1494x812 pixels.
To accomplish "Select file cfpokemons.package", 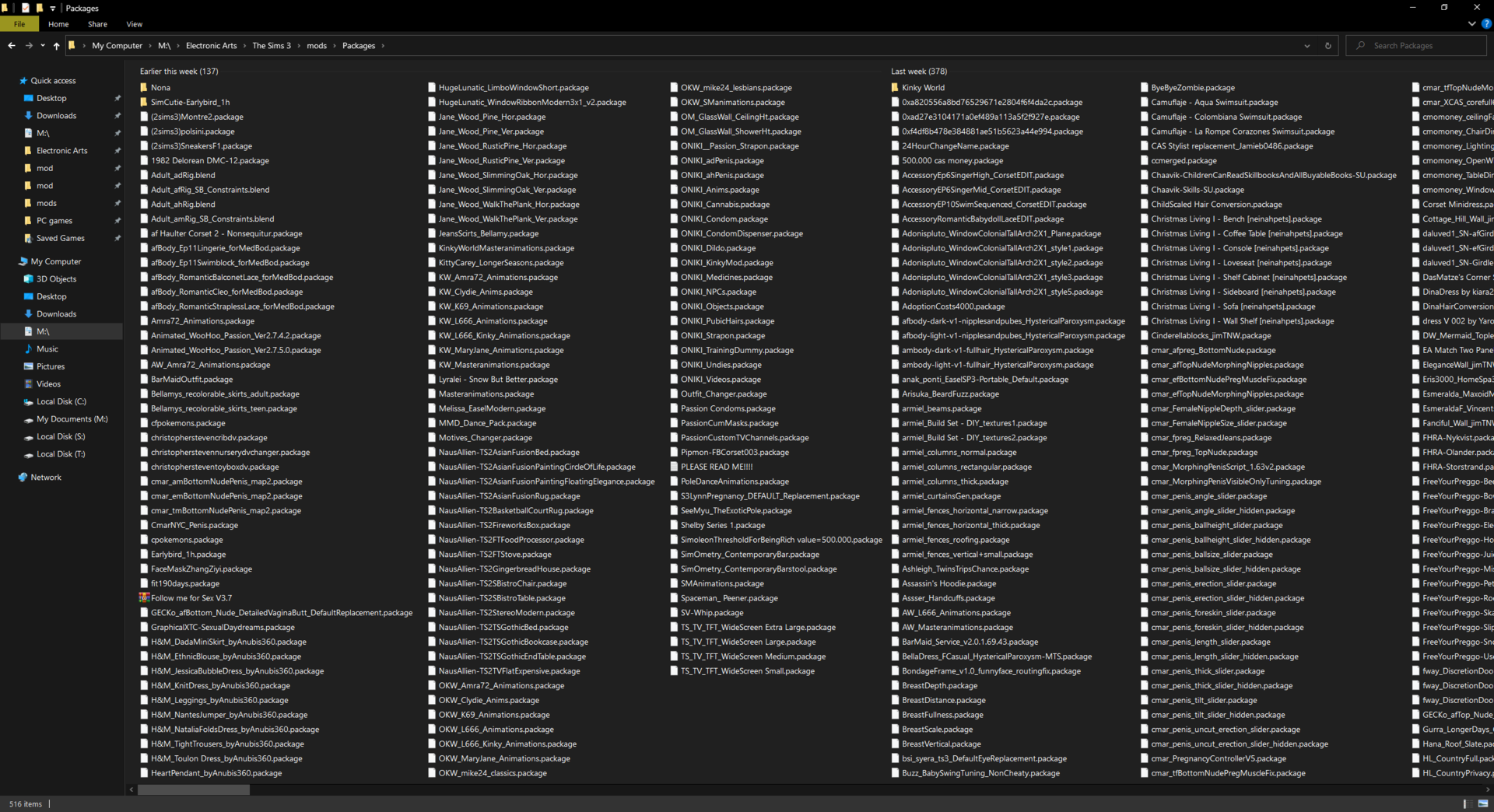I will 188,423.
